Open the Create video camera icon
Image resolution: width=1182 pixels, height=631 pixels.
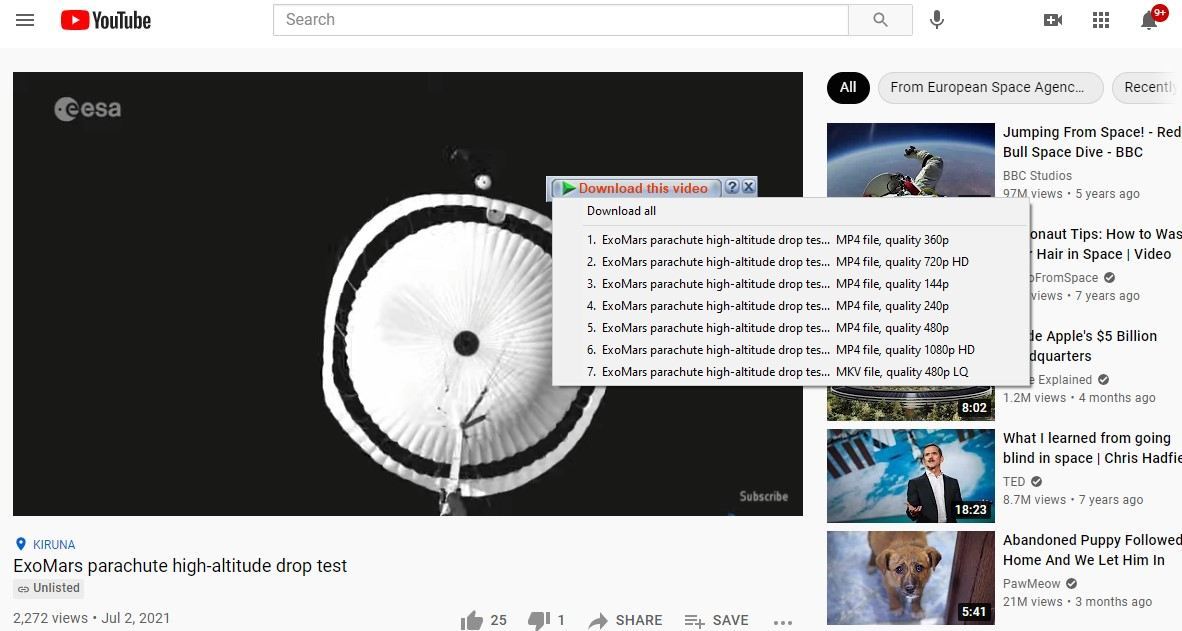click(x=1053, y=20)
